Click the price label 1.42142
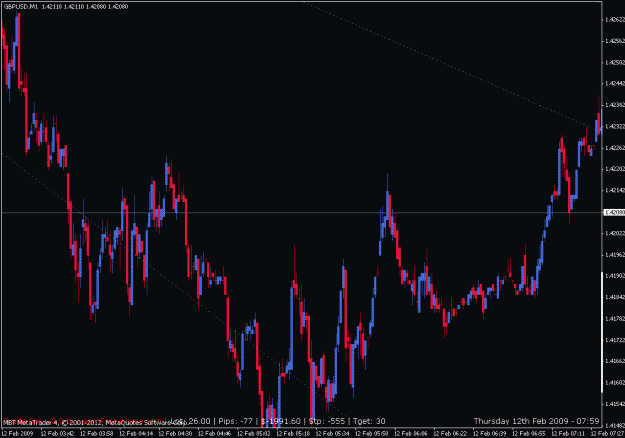This screenshot has width=625, height=438. [x=615, y=191]
